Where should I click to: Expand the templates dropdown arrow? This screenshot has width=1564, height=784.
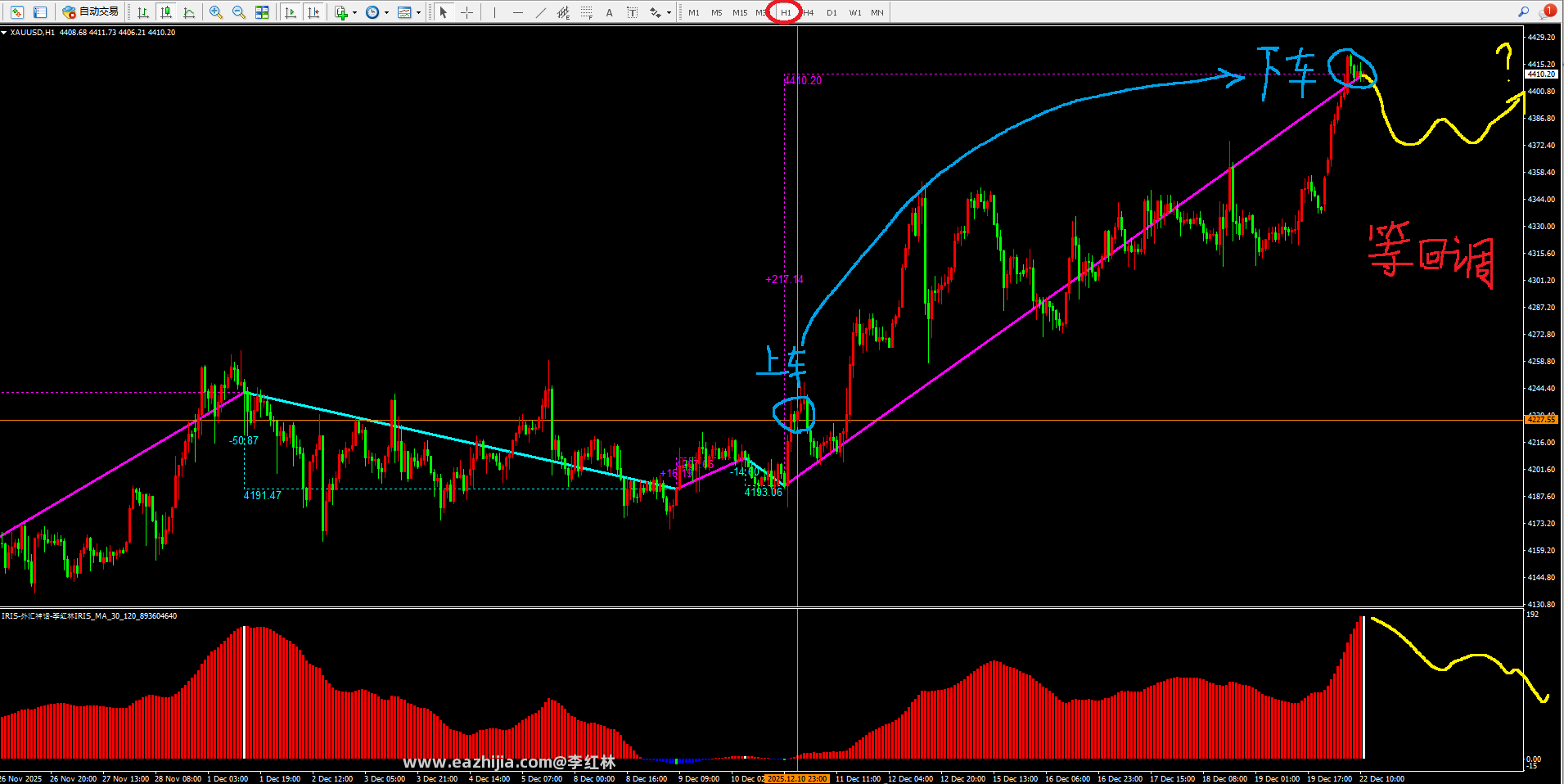418,12
